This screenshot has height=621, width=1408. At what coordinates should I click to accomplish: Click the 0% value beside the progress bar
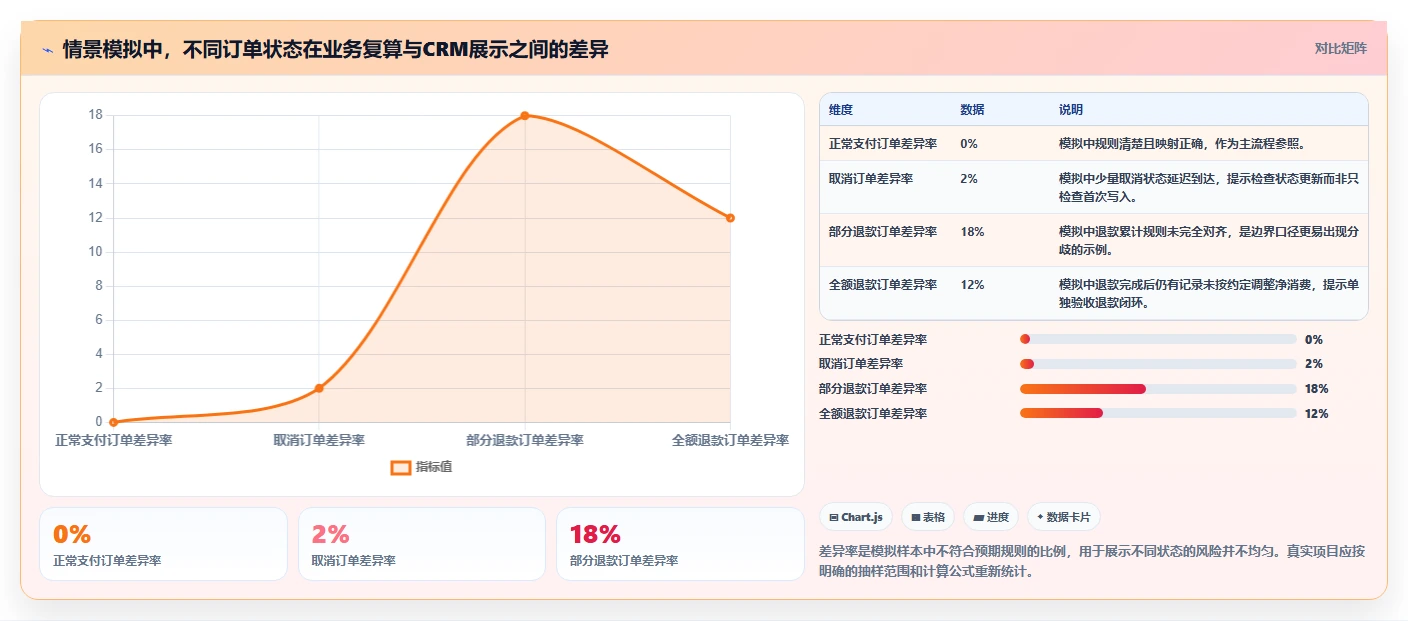(1314, 340)
